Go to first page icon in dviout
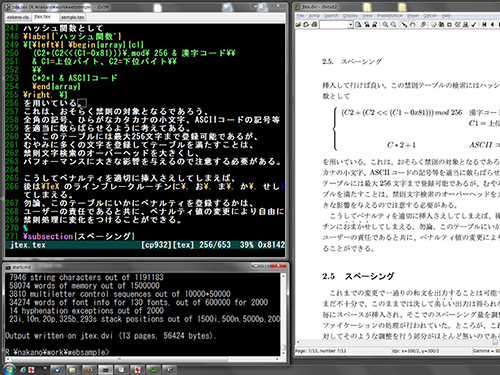The image size is (500, 375). point(484,24)
